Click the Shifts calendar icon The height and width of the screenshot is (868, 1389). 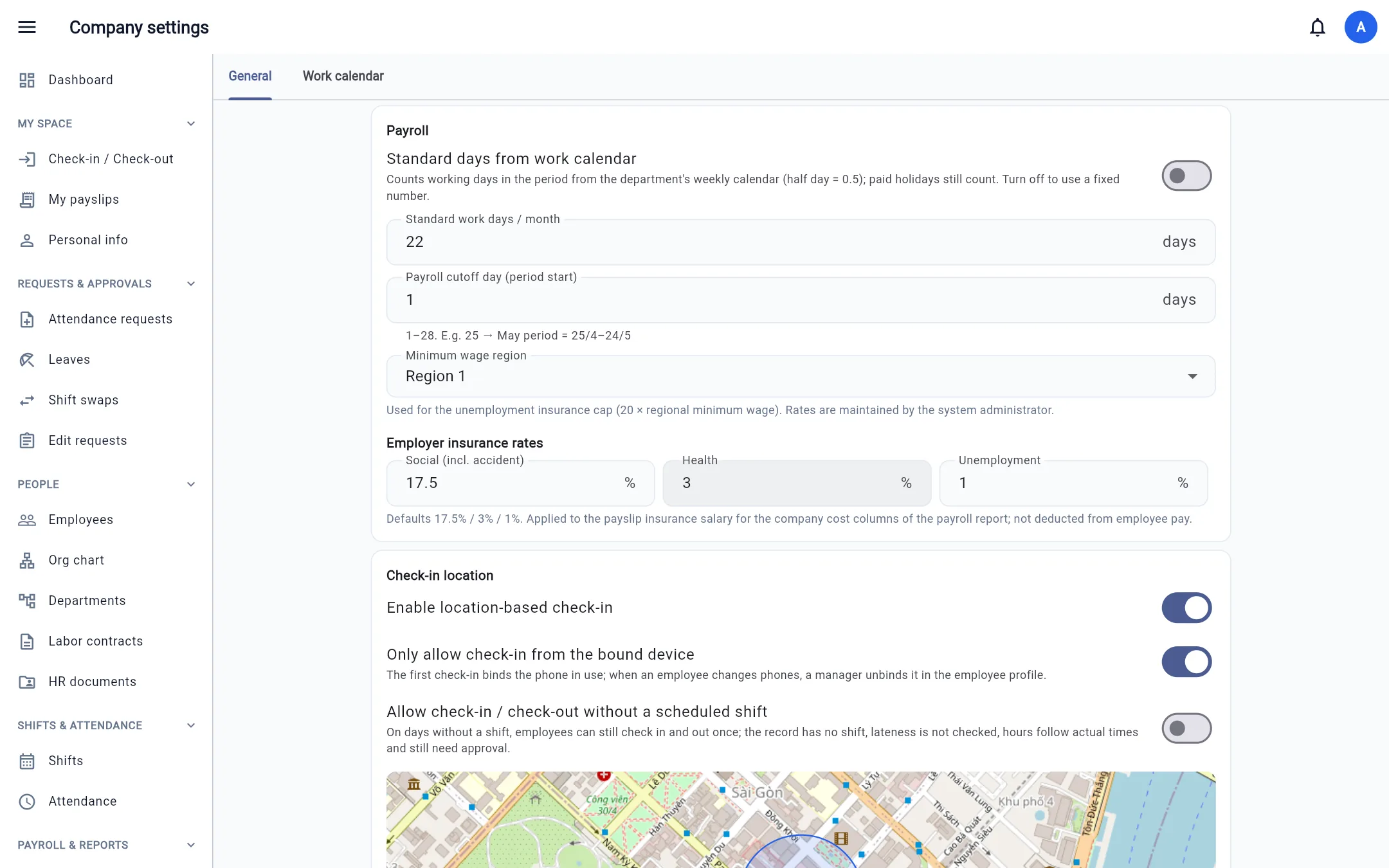point(27,761)
